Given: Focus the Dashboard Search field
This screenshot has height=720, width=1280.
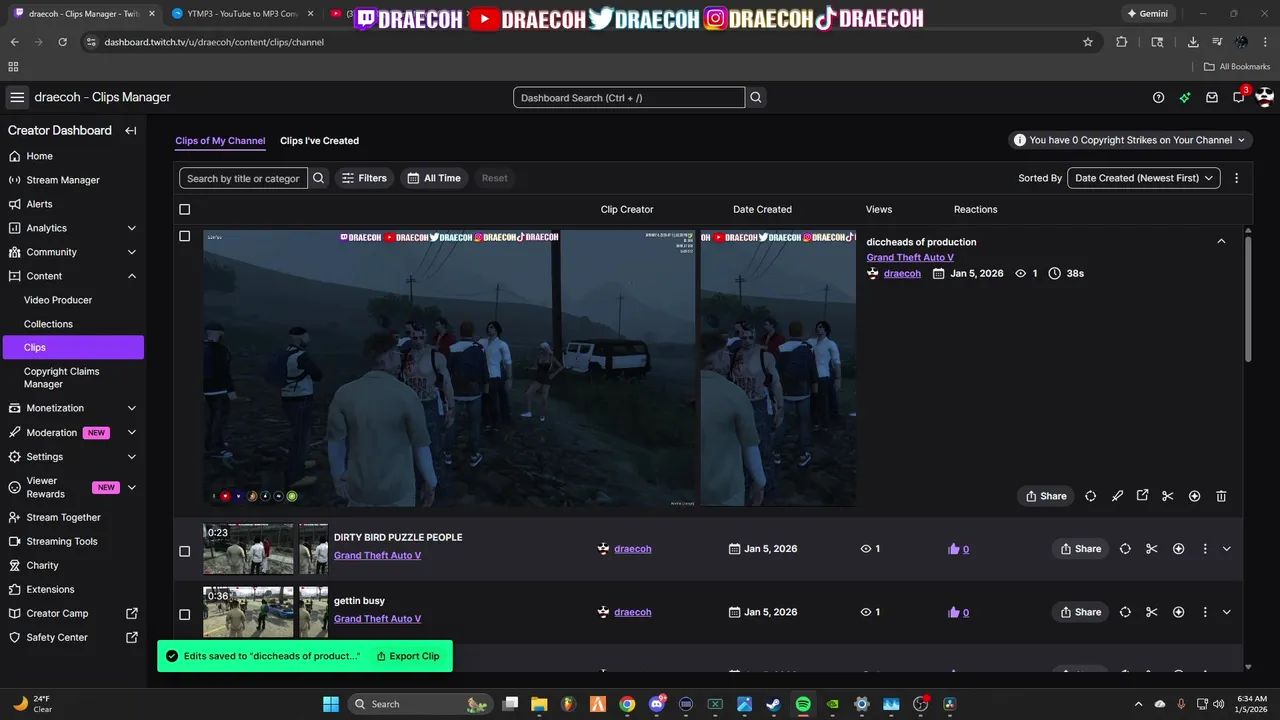Looking at the screenshot, I should (629, 98).
